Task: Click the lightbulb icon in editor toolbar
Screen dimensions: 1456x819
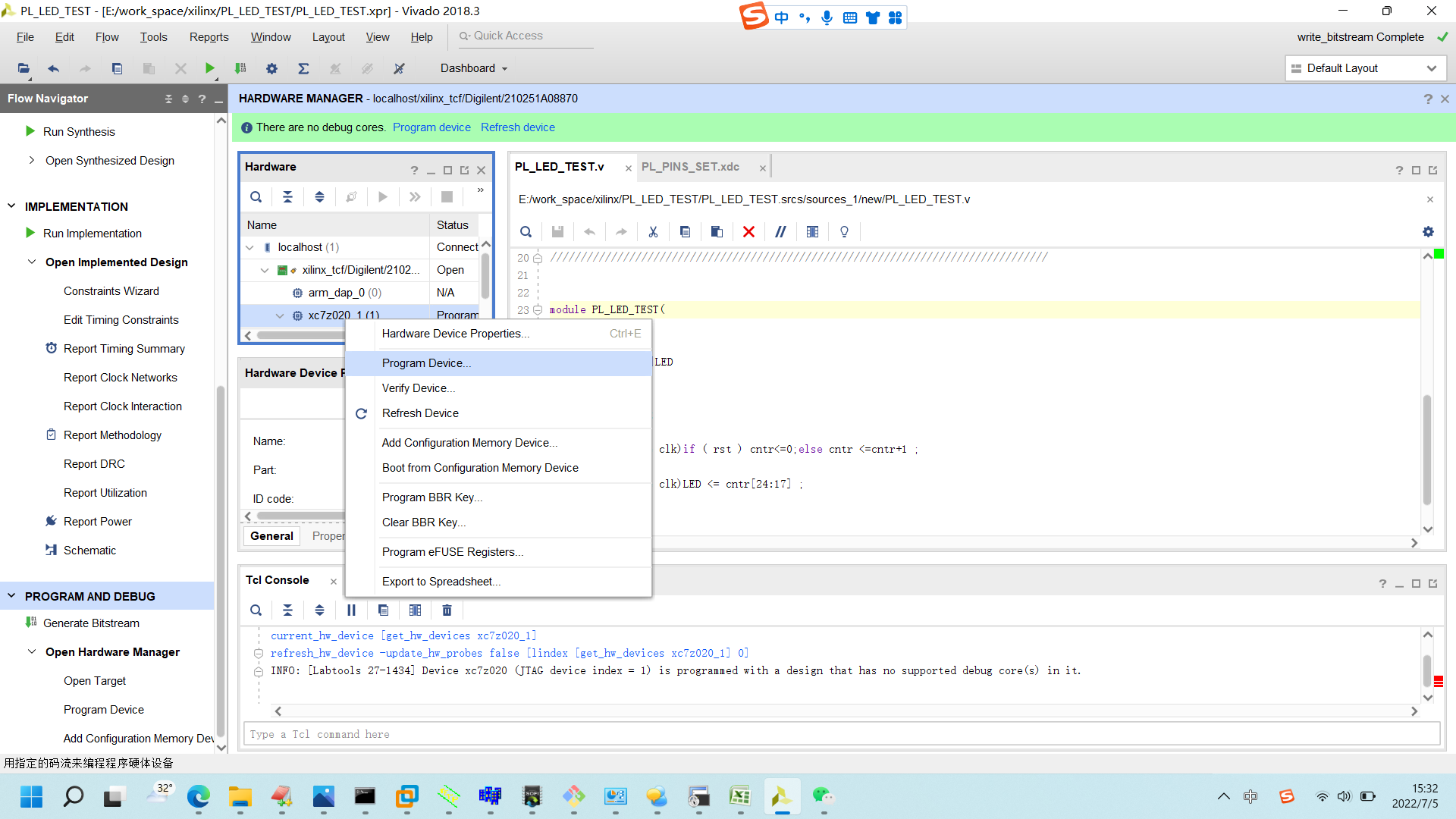Action: [844, 232]
